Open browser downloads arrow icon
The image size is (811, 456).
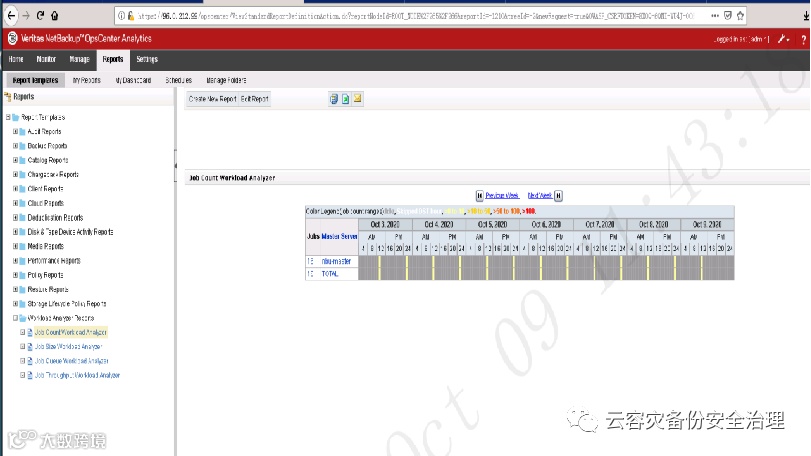[x=806, y=16]
